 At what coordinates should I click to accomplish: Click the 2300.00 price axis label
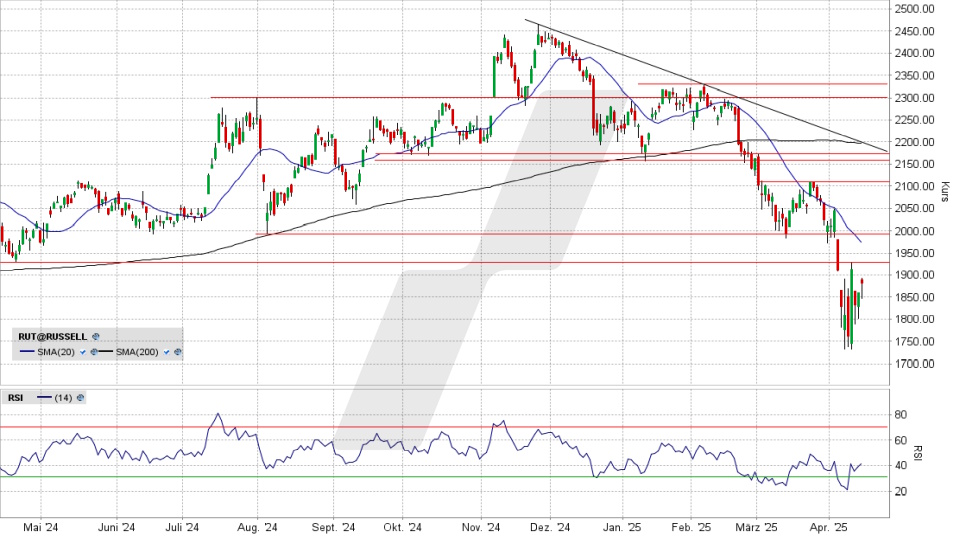(x=914, y=98)
